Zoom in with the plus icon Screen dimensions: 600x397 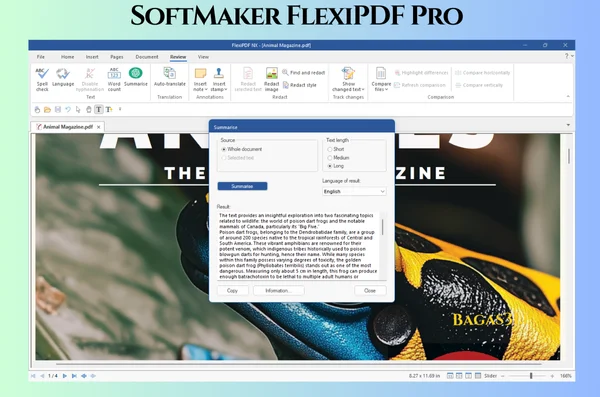(552, 376)
